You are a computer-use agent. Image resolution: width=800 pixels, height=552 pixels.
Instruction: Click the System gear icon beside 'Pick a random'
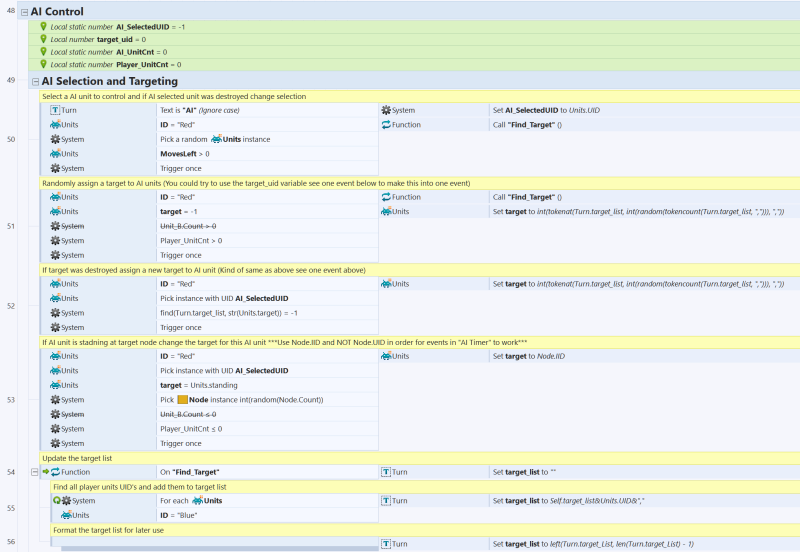tap(55, 140)
